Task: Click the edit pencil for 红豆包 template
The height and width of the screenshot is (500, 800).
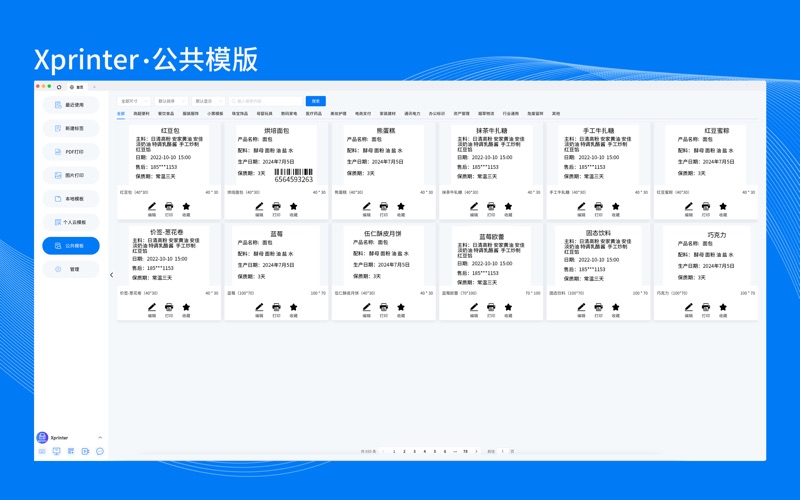Action: pyautogui.click(x=152, y=207)
